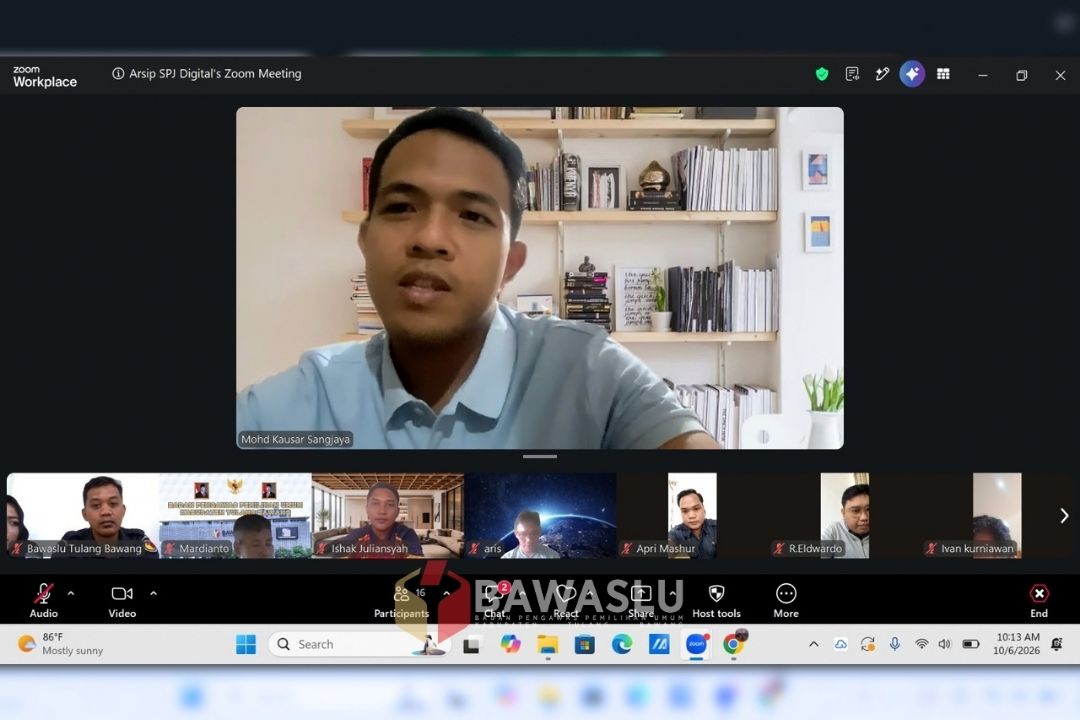This screenshot has height=720, width=1080.
Task: Click the green encryption shield icon
Action: click(822, 74)
